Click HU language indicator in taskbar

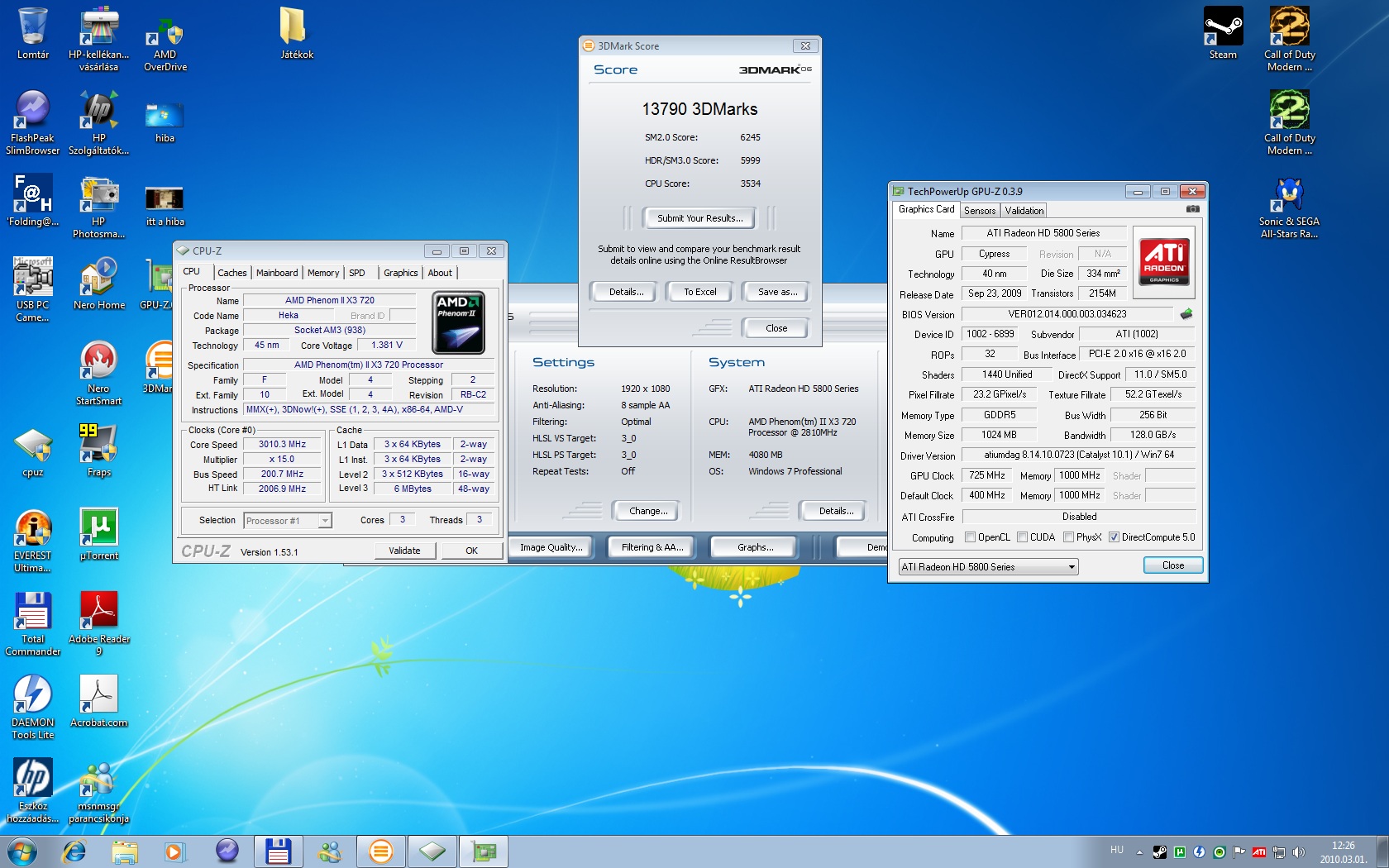tap(1117, 850)
